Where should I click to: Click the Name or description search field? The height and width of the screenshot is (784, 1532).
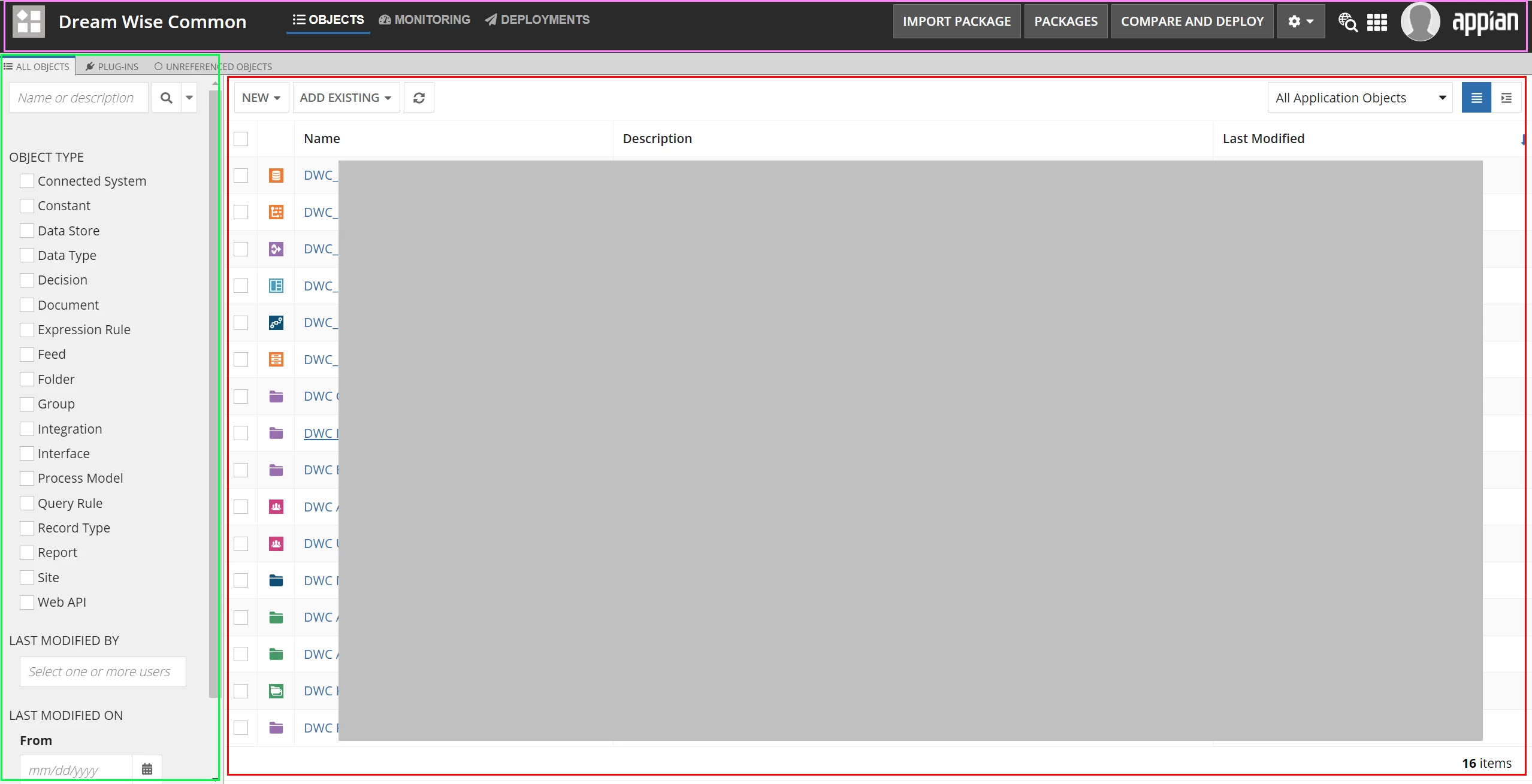[78, 98]
